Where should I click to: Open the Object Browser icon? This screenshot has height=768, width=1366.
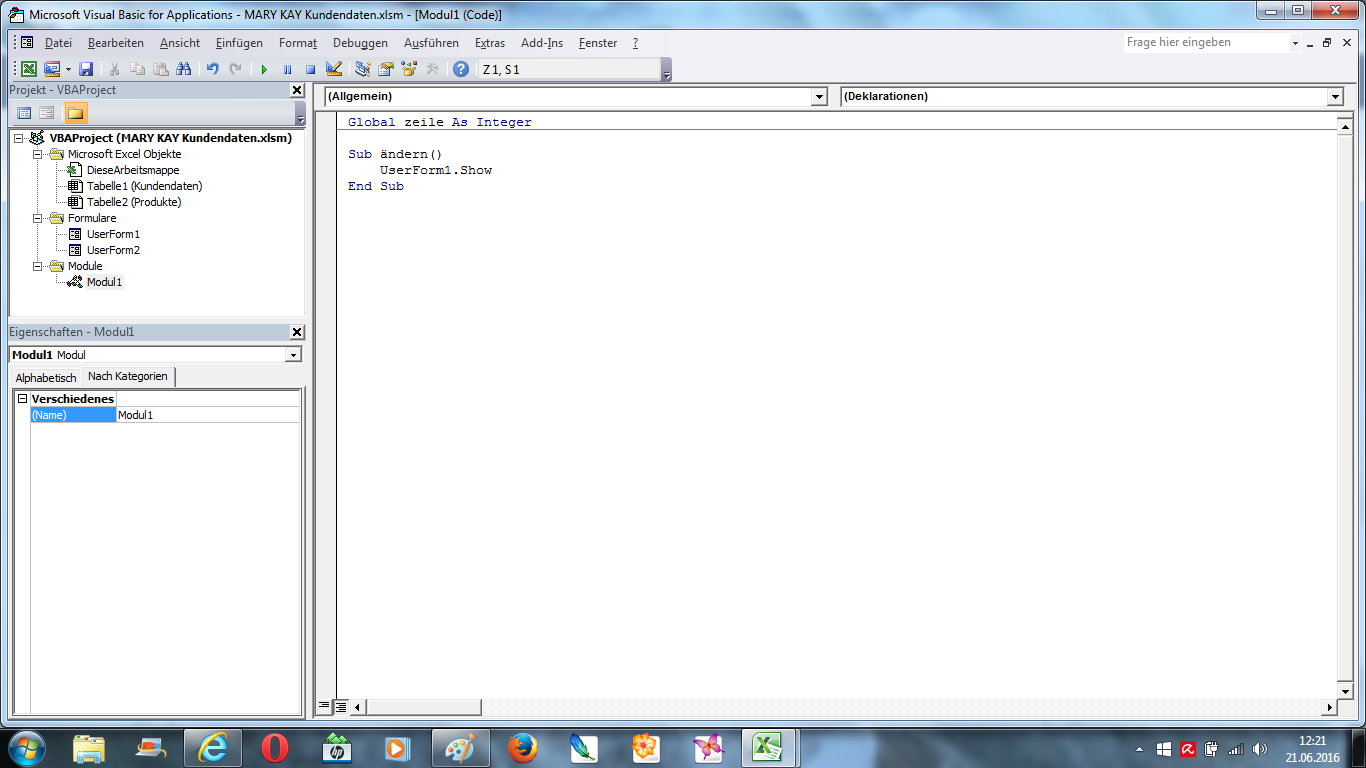coord(408,69)
